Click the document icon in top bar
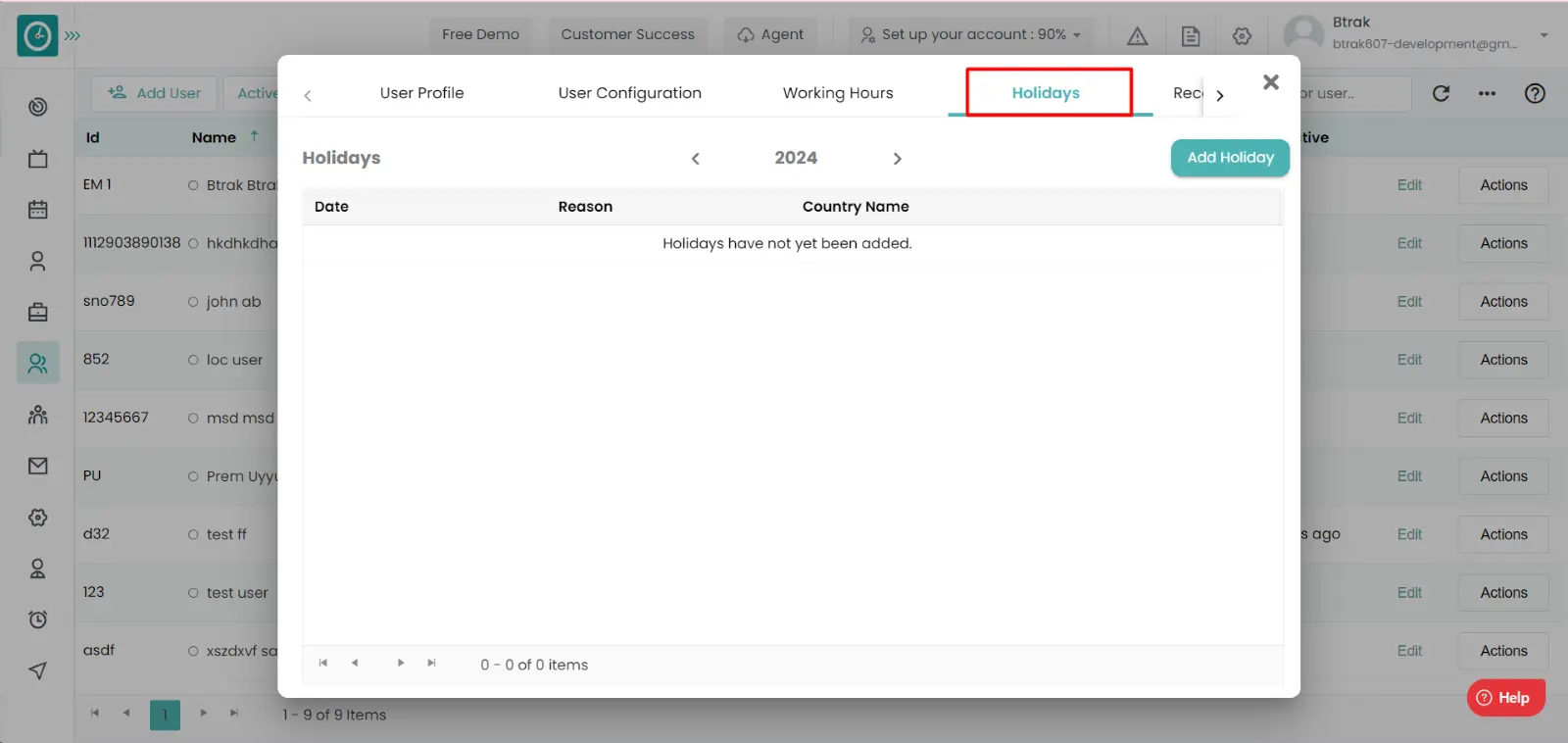 (x=1191, y=35)
